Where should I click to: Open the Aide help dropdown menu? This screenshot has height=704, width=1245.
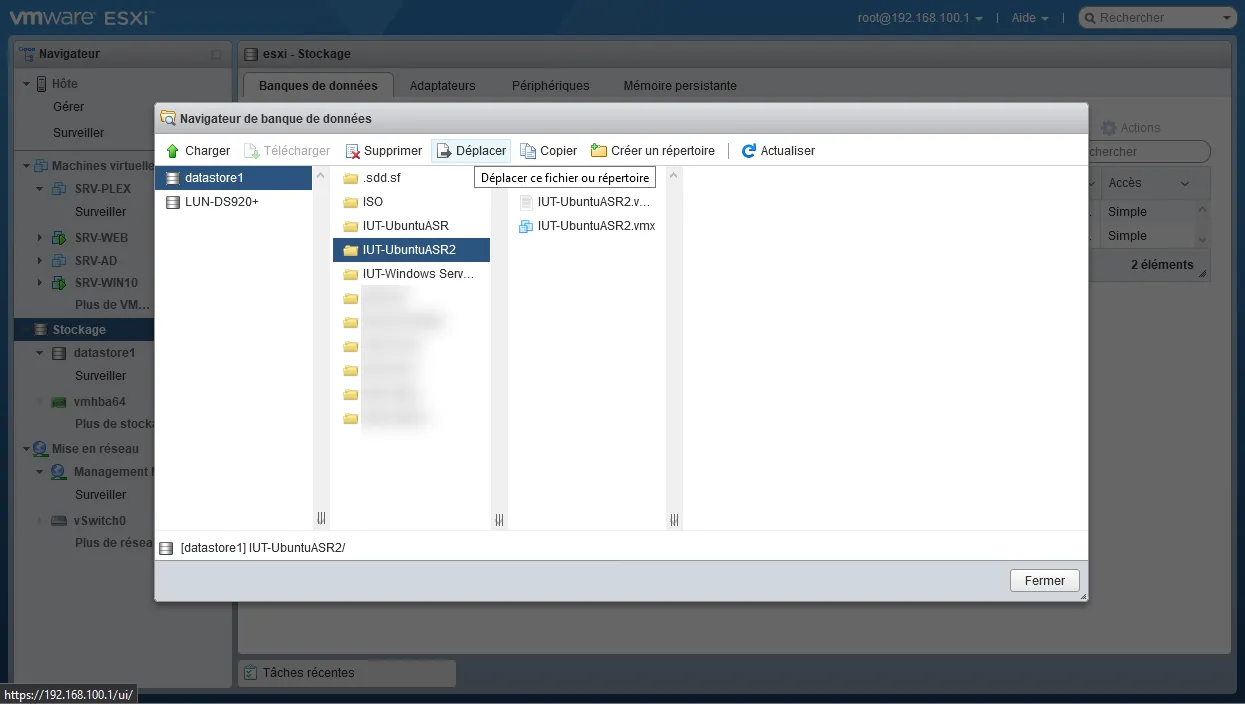(1030, 18)
